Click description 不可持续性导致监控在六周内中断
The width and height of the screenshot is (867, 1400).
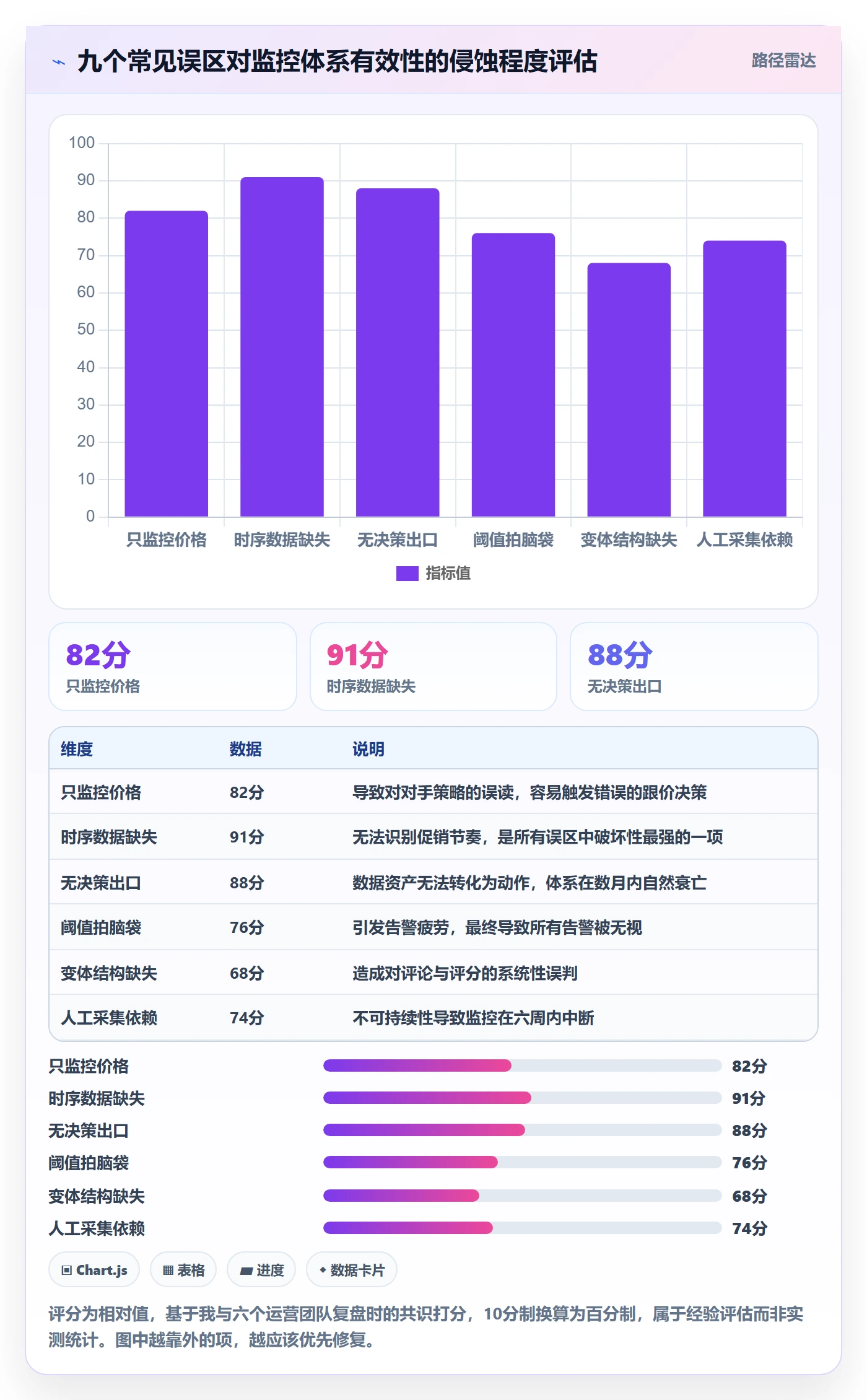(473, 1018)
